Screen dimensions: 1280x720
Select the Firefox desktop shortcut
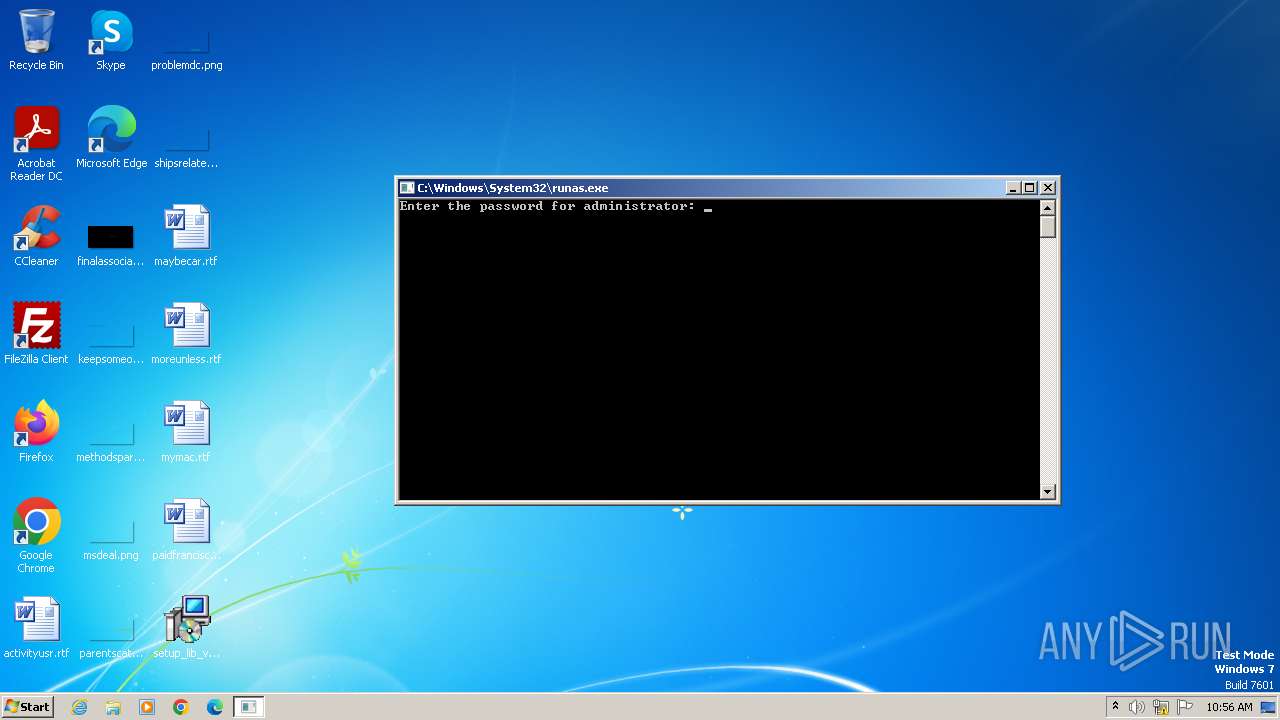(x=36, y=432)
